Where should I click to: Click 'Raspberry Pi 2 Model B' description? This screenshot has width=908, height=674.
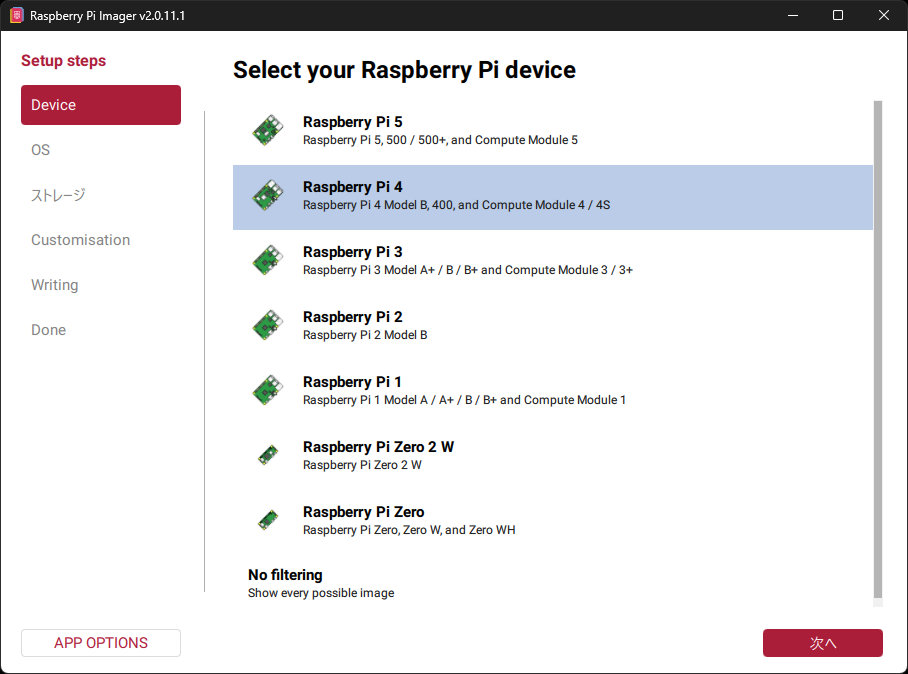(365, 335)
